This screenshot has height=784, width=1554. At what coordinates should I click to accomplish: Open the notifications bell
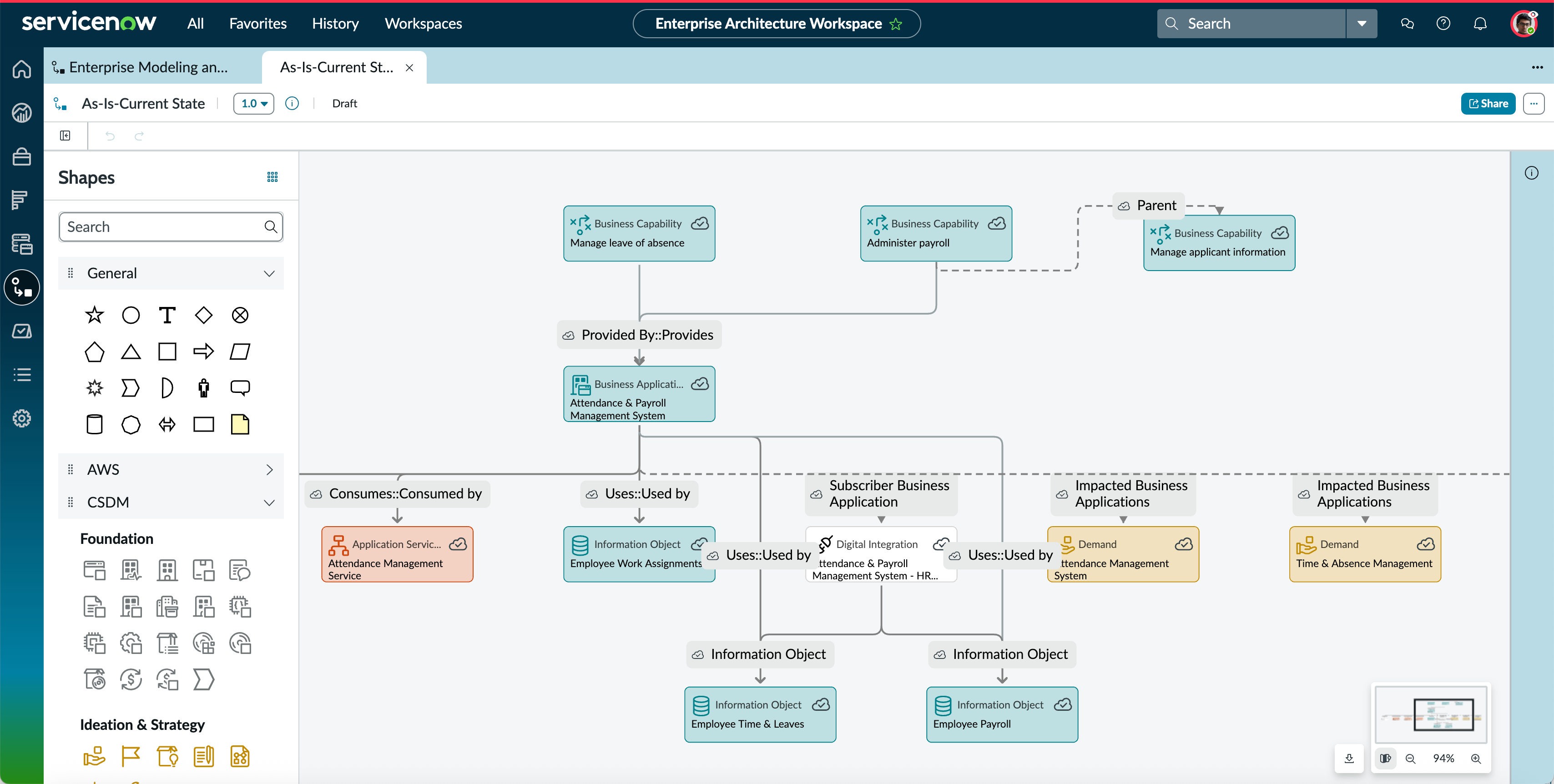[x=1480, y=24]
